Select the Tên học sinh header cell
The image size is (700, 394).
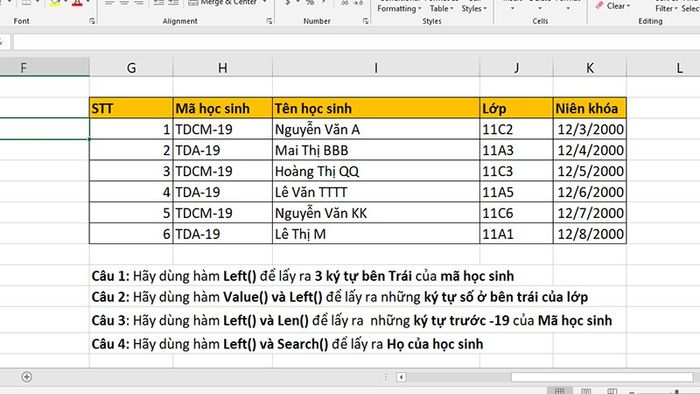coord(376,108)
